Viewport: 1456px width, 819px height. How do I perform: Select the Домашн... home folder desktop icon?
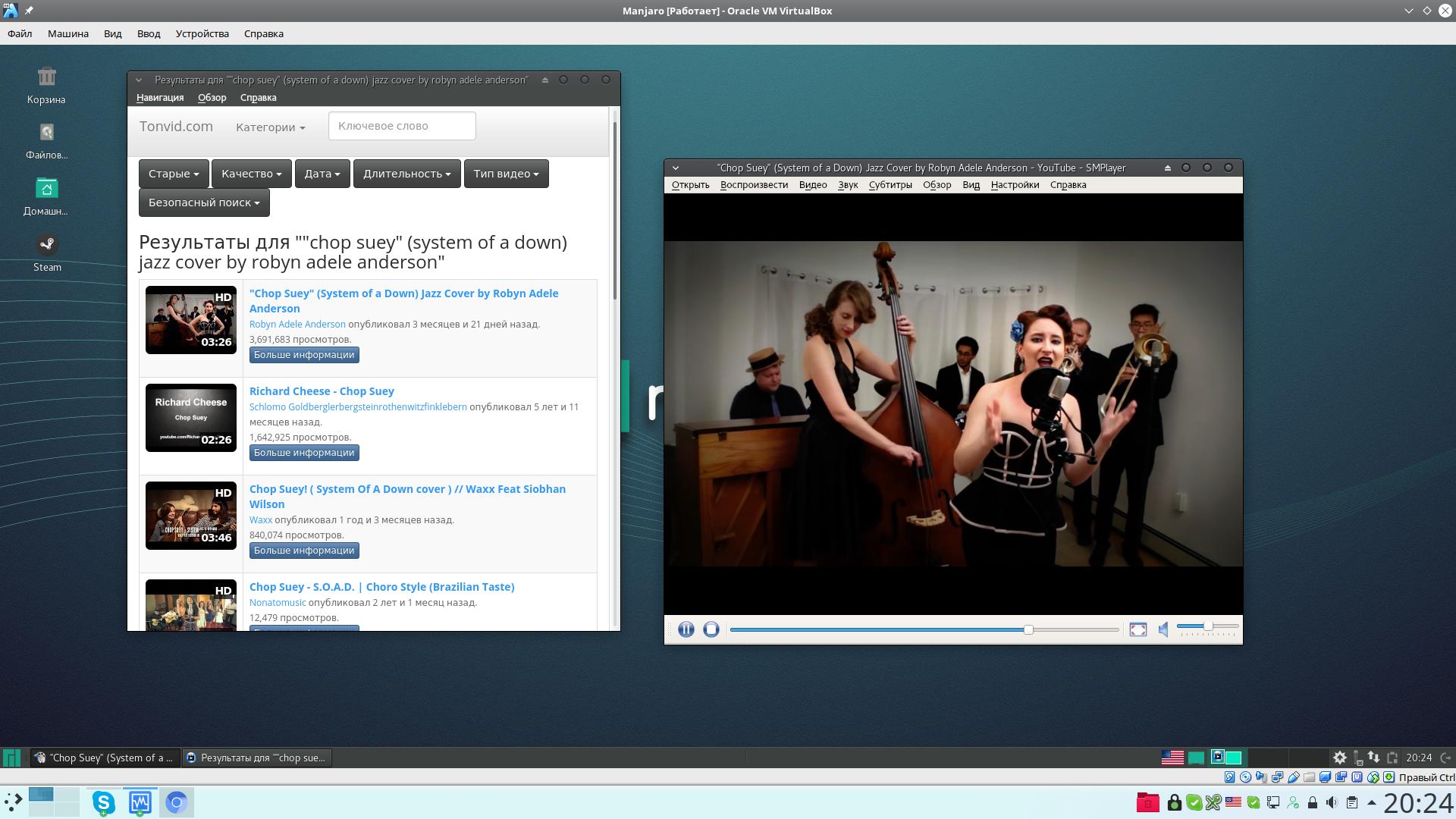(x=46, y=197)
